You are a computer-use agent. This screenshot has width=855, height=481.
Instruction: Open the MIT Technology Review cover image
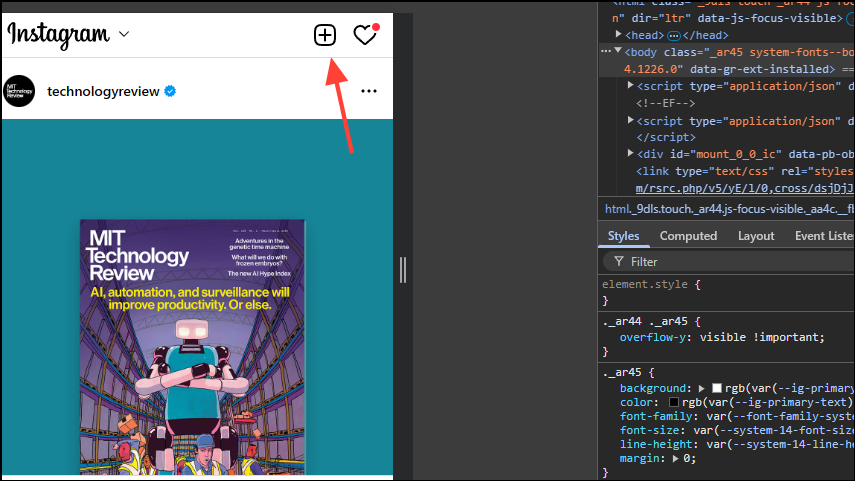click(x=192, y=347)
